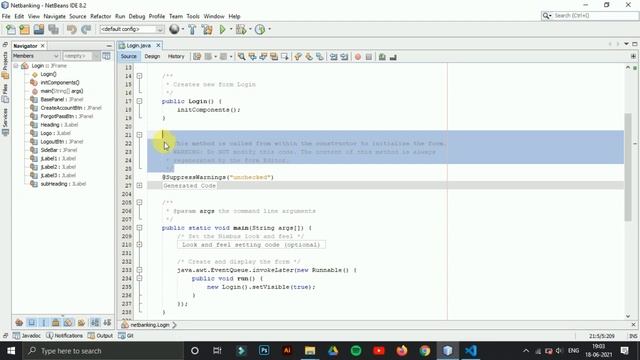Screen dimensions: 640x360
Task: Toggle Show Inner Classes navigator filter
Action: (x=68, y=322)
